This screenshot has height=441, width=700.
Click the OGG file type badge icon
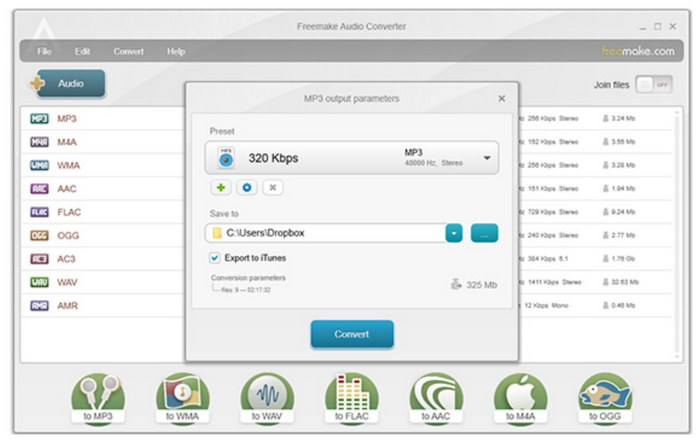coord(39,235)
